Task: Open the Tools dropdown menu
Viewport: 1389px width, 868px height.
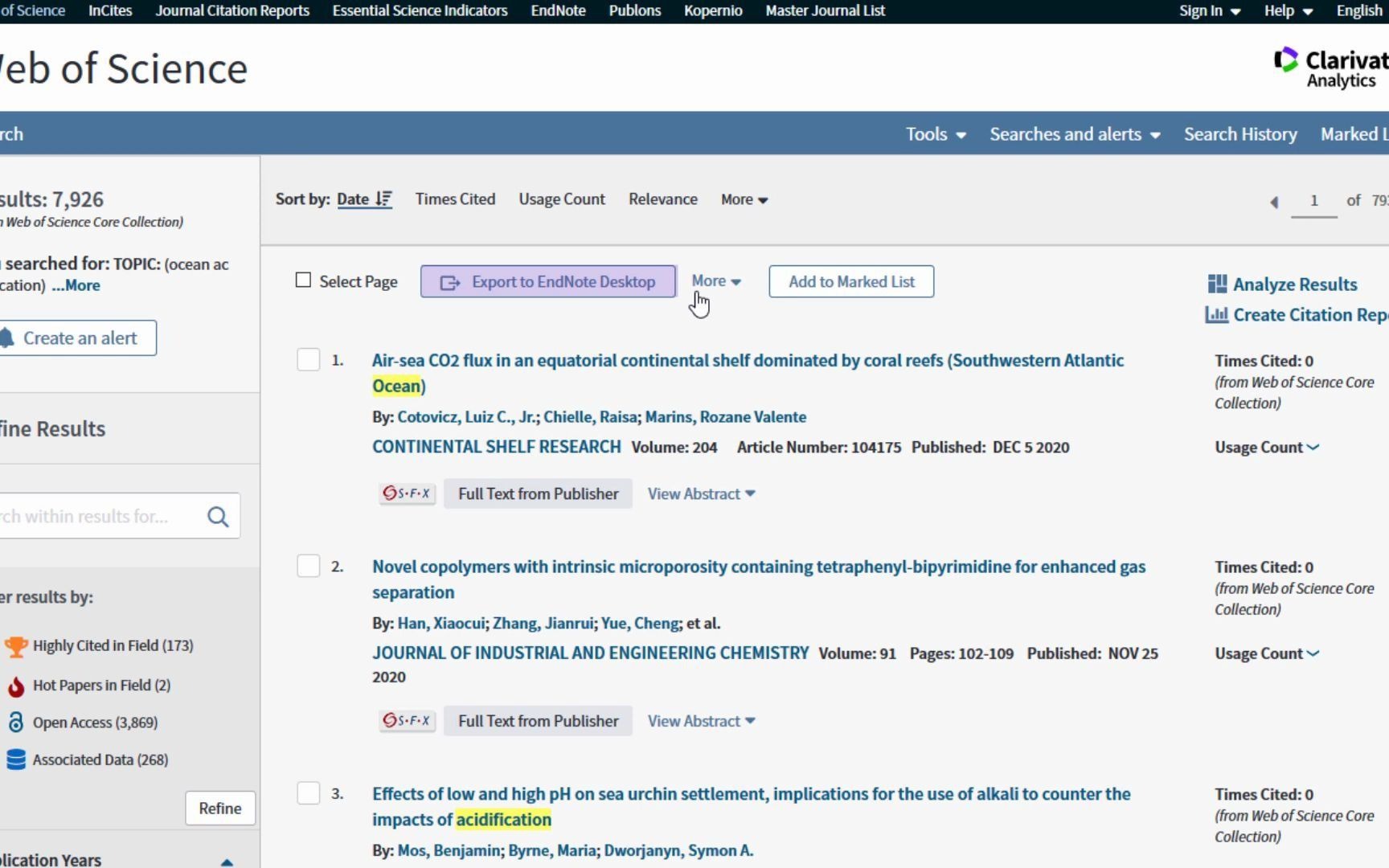Action: (936, 134)
